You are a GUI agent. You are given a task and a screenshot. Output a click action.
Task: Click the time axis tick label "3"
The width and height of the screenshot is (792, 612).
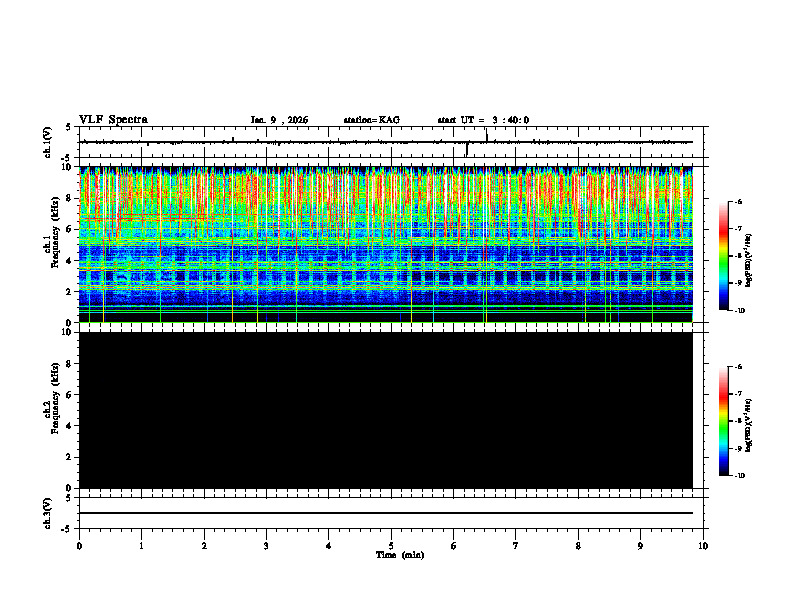pos(266,546)
